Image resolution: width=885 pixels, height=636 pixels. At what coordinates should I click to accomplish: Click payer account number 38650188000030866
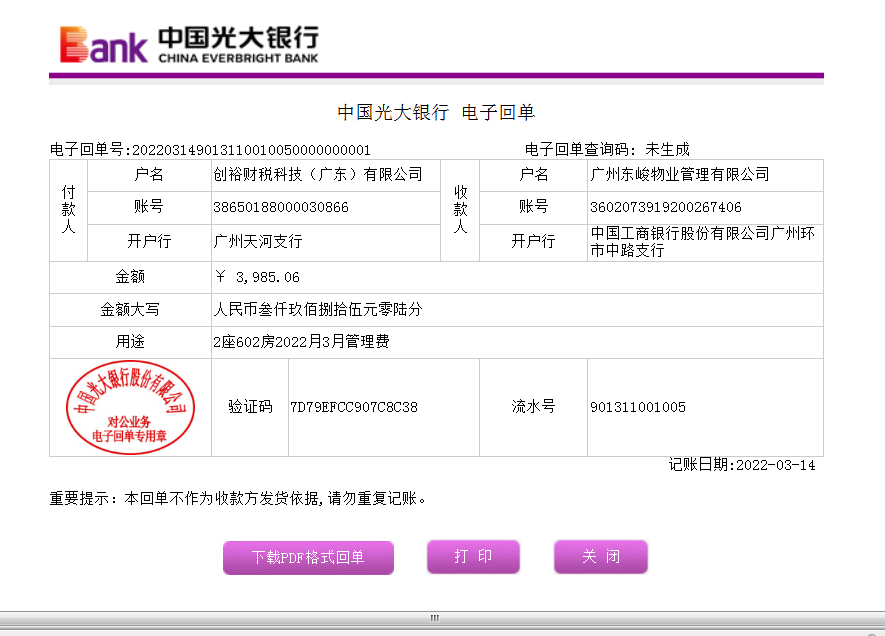(x=281, y=207)
